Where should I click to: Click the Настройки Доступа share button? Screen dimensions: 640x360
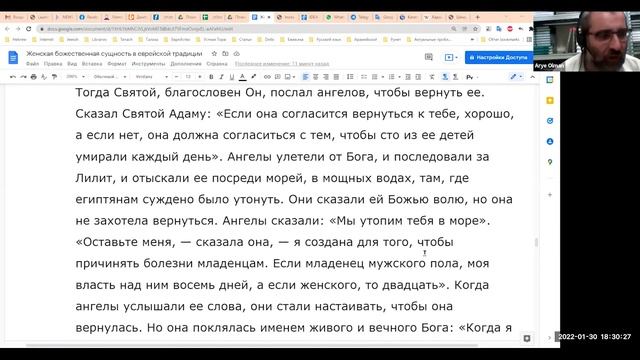499,58
